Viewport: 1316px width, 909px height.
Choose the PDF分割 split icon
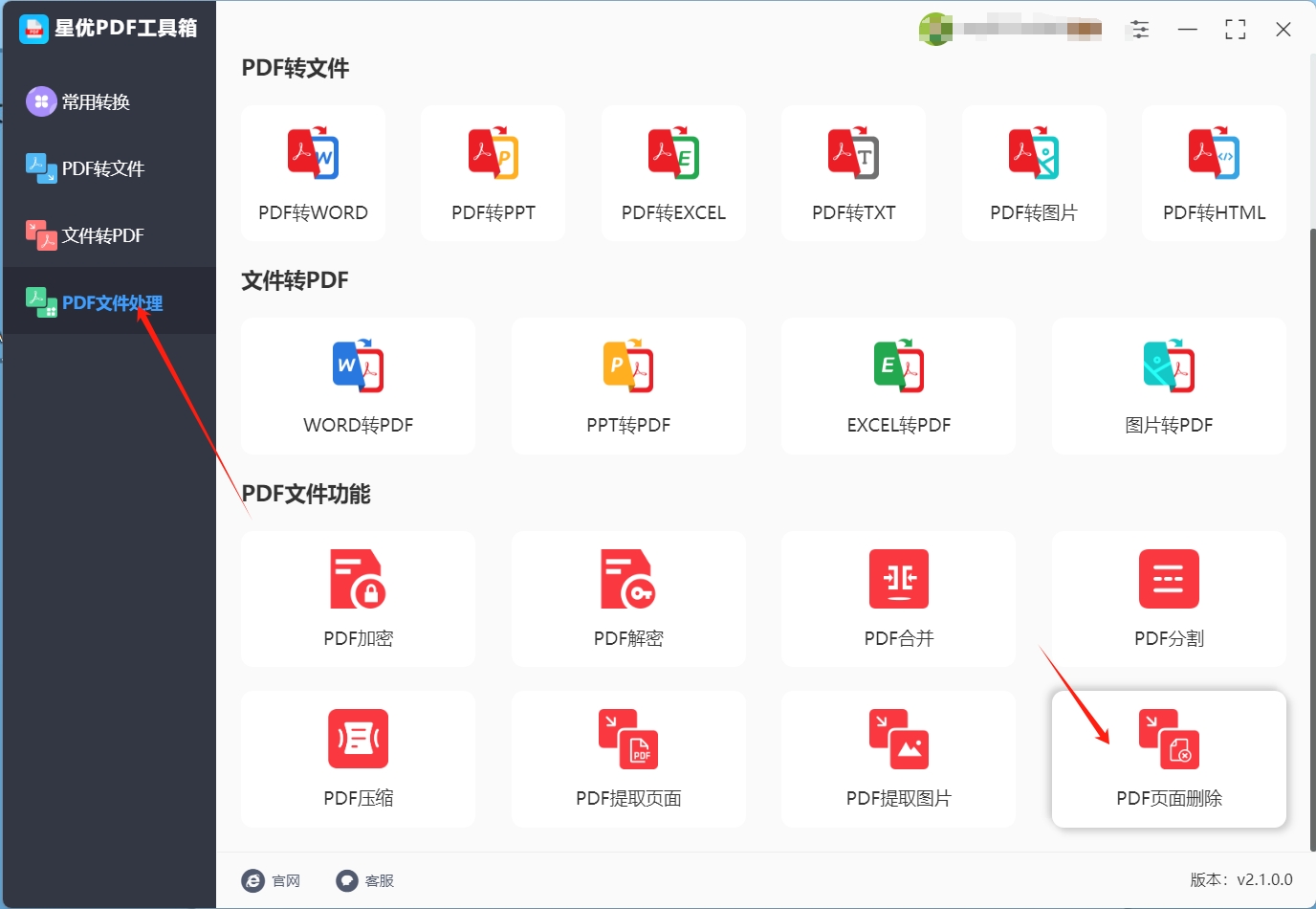pos(1169,579)
